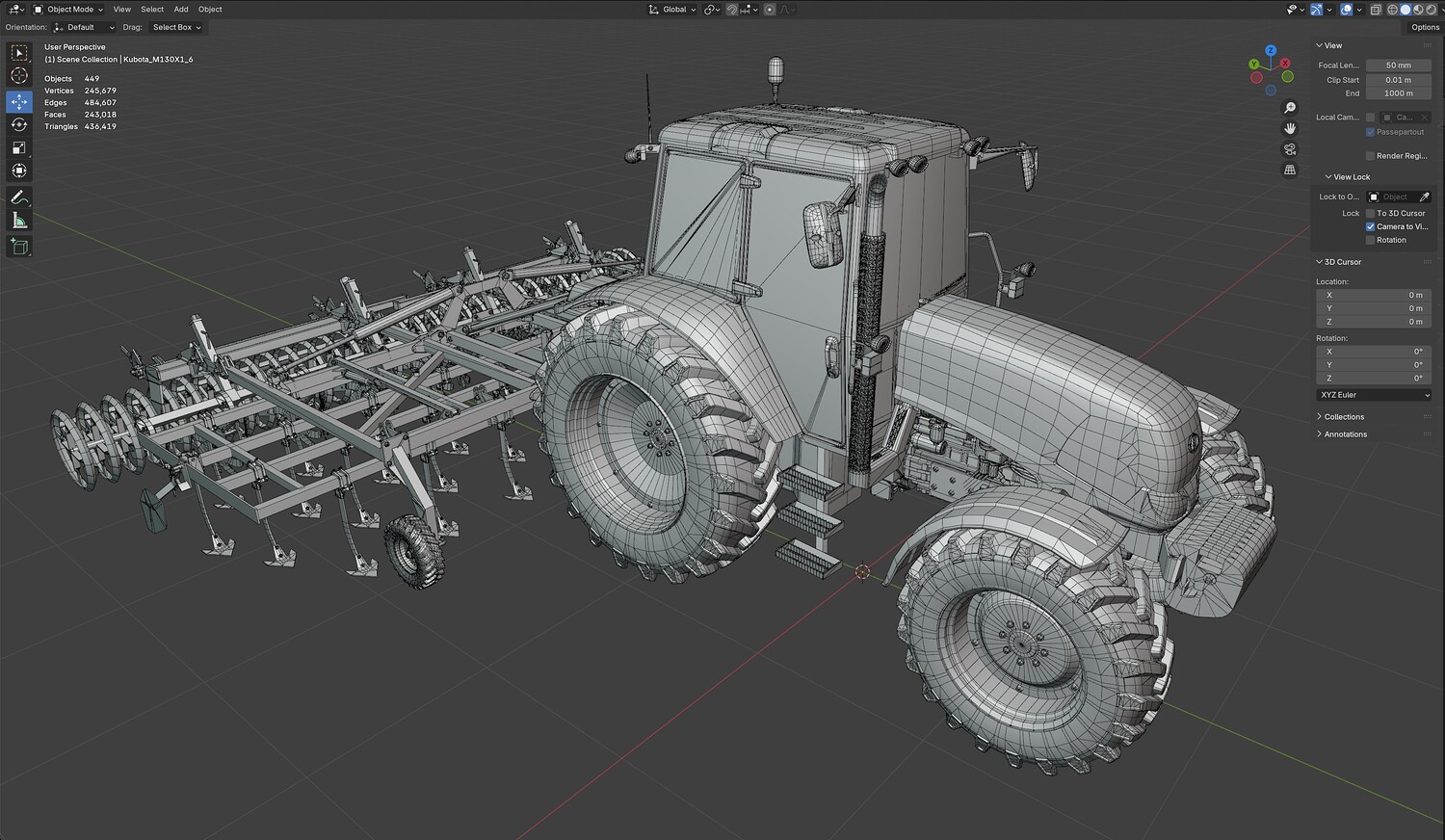Image resolution: width=1445 pixels, height=840 pixels.
Task: Toggle snapping magnet button
Action: [x=732, y=10]
